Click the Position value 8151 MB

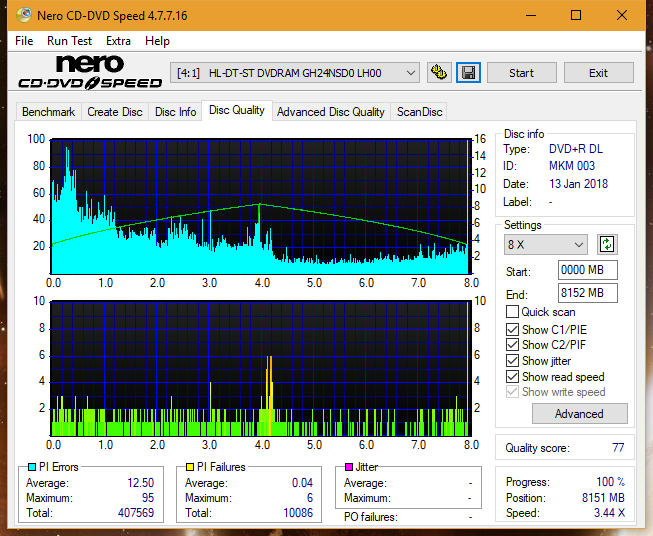point(603,497)
